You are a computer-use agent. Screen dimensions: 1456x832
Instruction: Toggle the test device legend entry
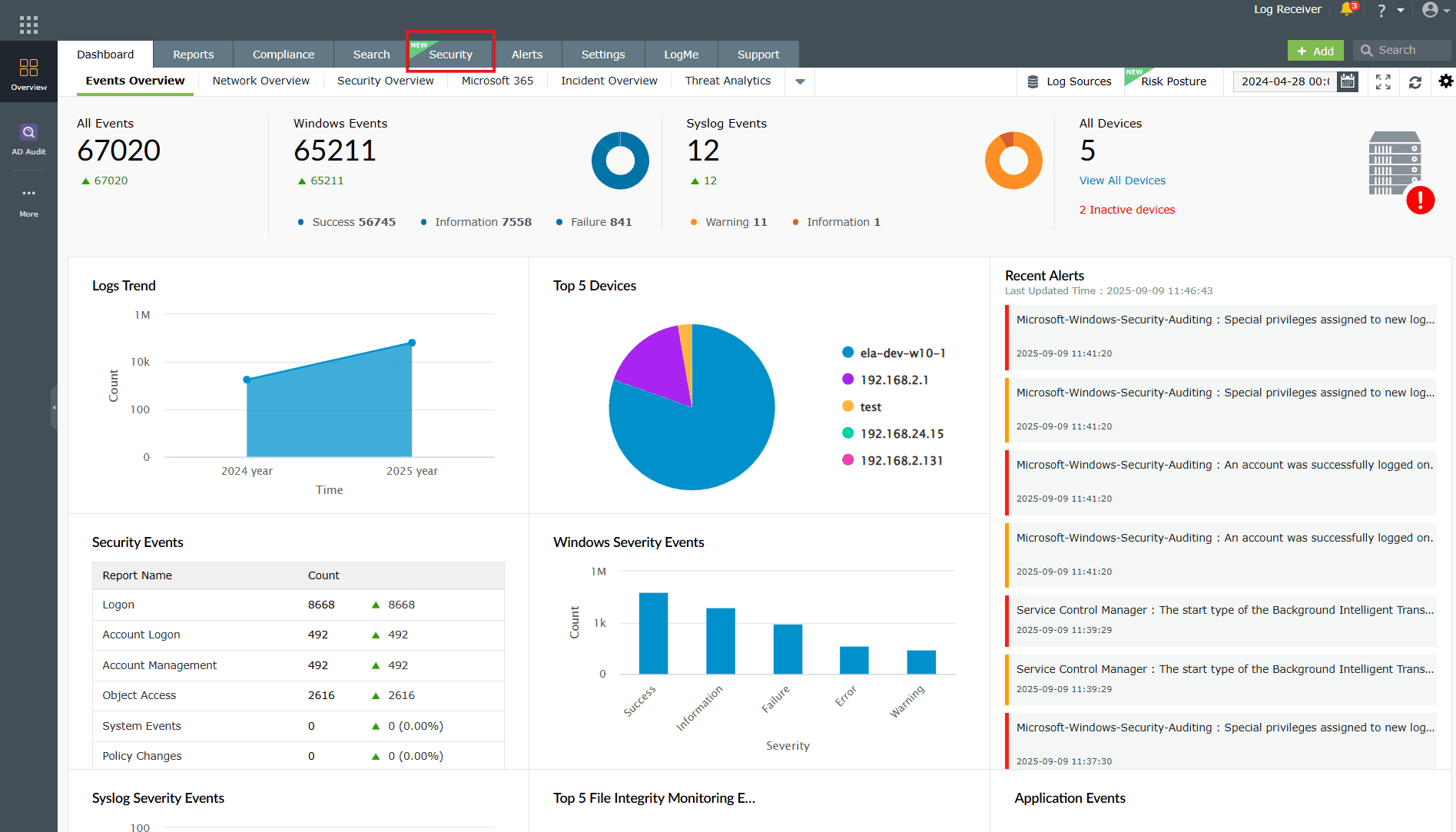pyautogui.click(x=870, y=406)
